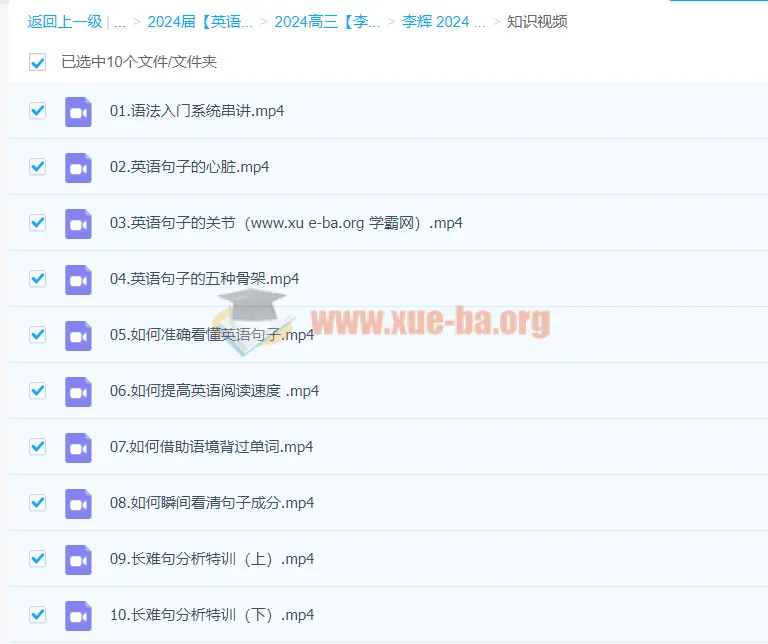Image resolution: width=768 pixels, height=644 pixels.
Task: Open file name 07.如何借助语境背过单词.mp4
Action: click(212, 447)
